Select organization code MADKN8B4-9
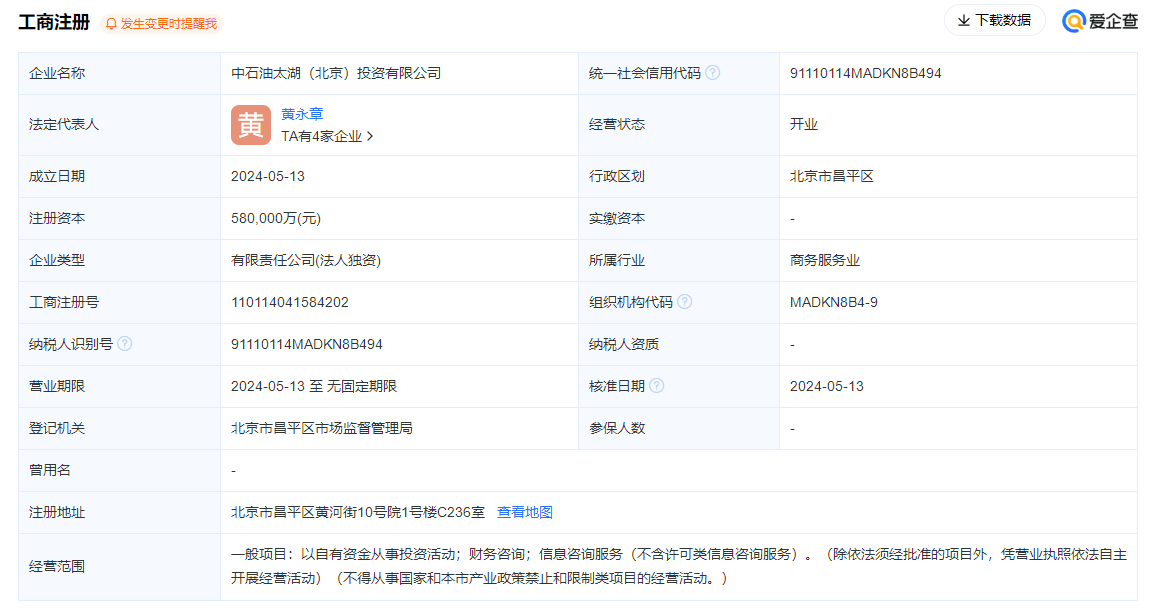 pos(834,302)
